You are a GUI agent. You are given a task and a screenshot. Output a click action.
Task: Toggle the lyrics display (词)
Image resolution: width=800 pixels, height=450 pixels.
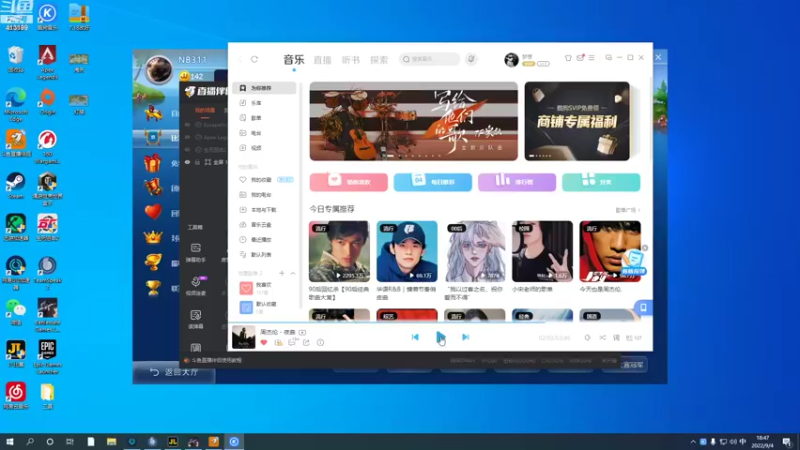[x=616, y=338]
